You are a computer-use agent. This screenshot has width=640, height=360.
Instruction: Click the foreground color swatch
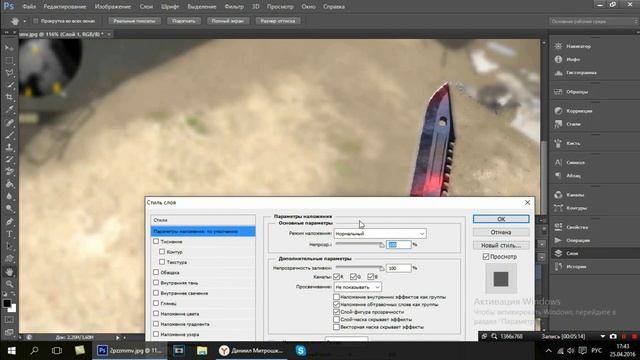7,304
